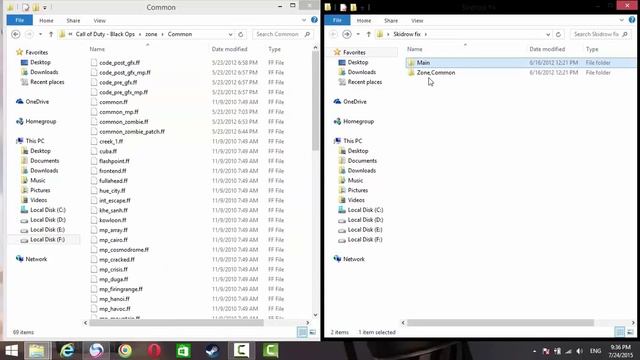Click the Forward arrow in the Skidrow fix window

[347, 34]
